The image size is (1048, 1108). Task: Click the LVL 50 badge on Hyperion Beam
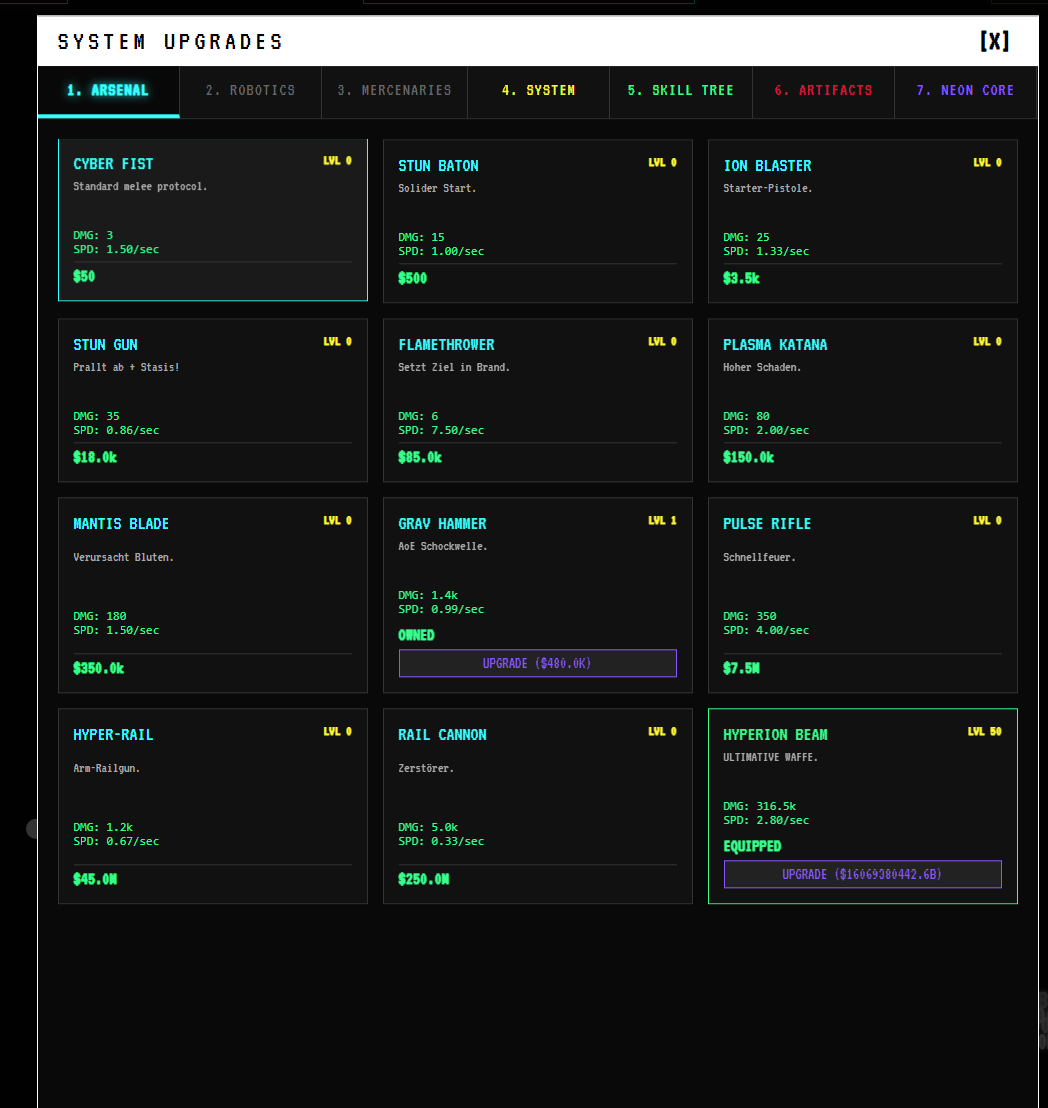984,732
